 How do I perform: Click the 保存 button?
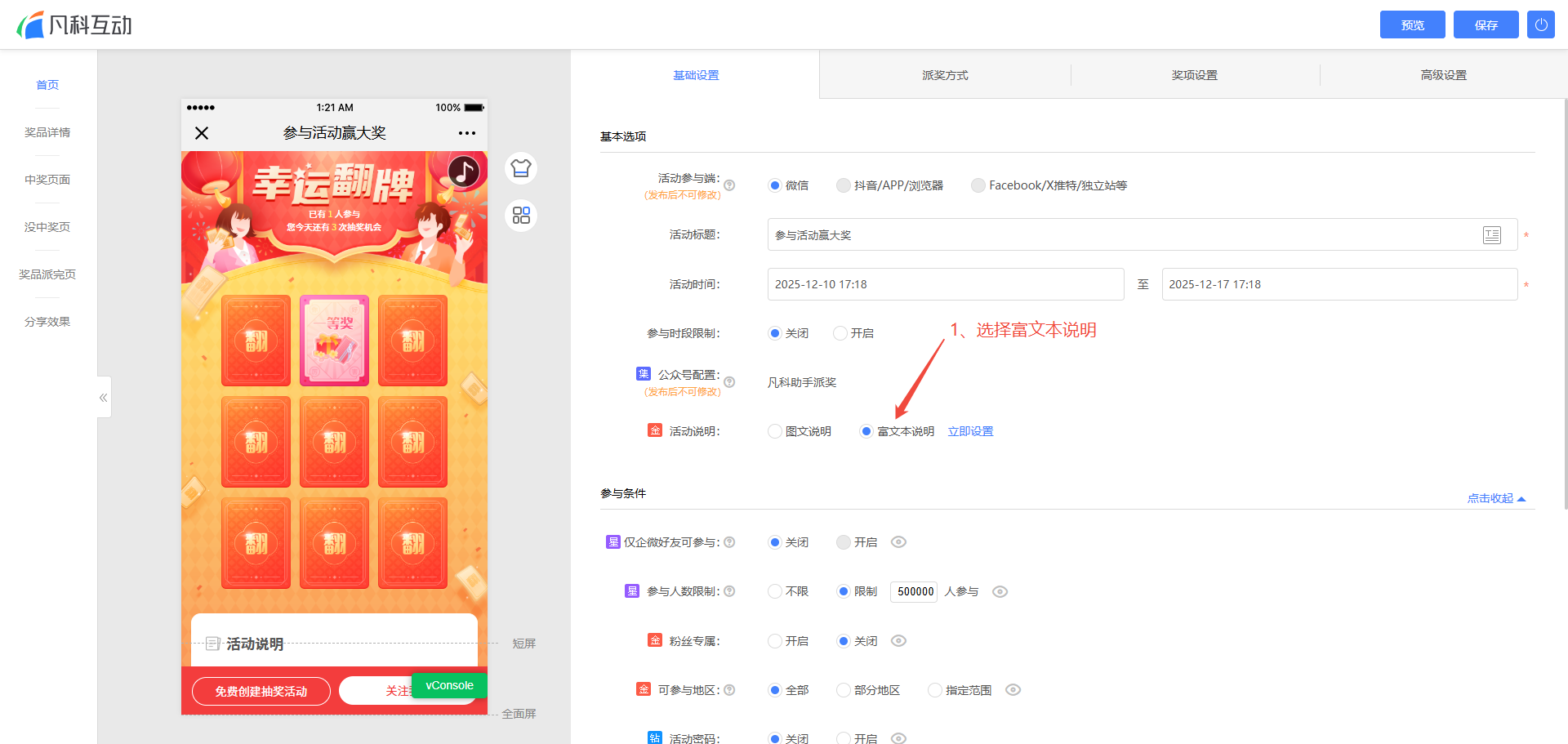[1486, 25]
